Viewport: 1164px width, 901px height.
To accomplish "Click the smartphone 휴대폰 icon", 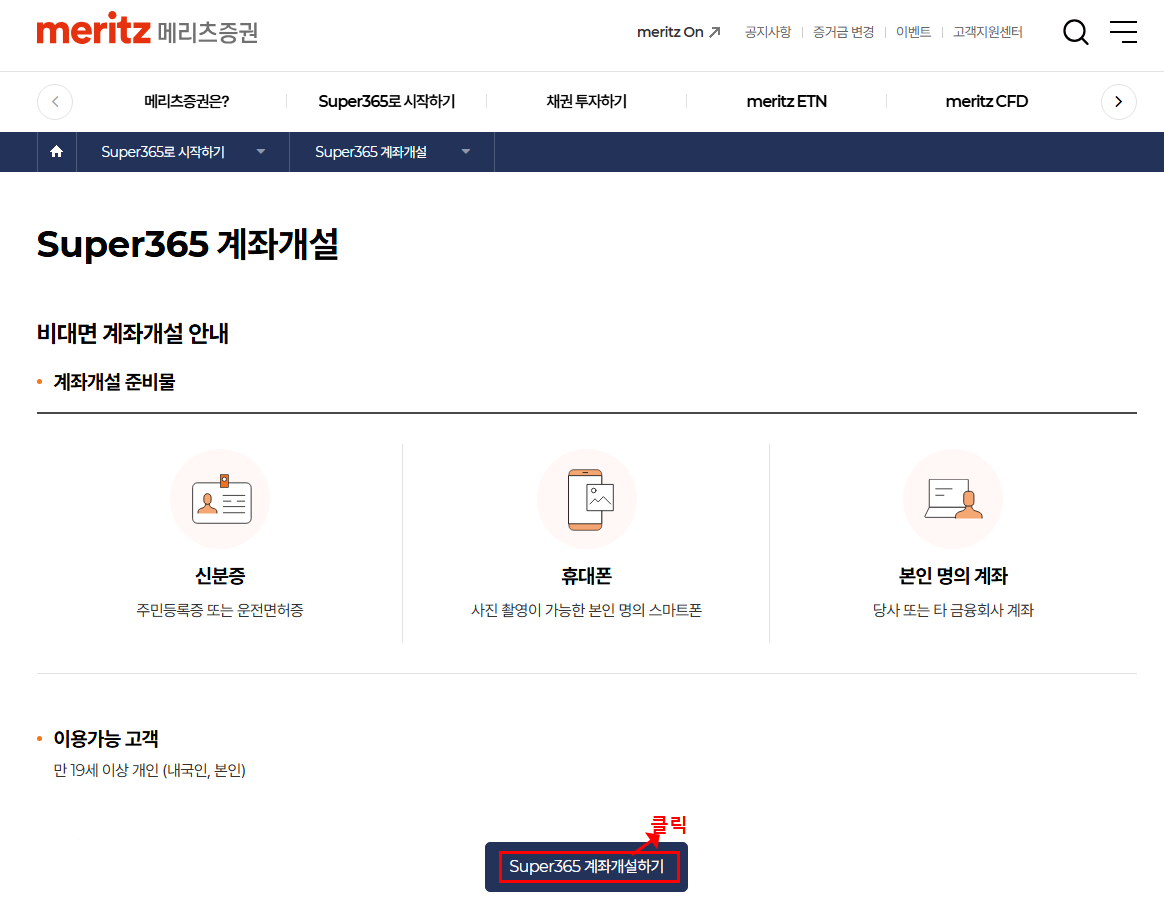I will pos(586,499).
